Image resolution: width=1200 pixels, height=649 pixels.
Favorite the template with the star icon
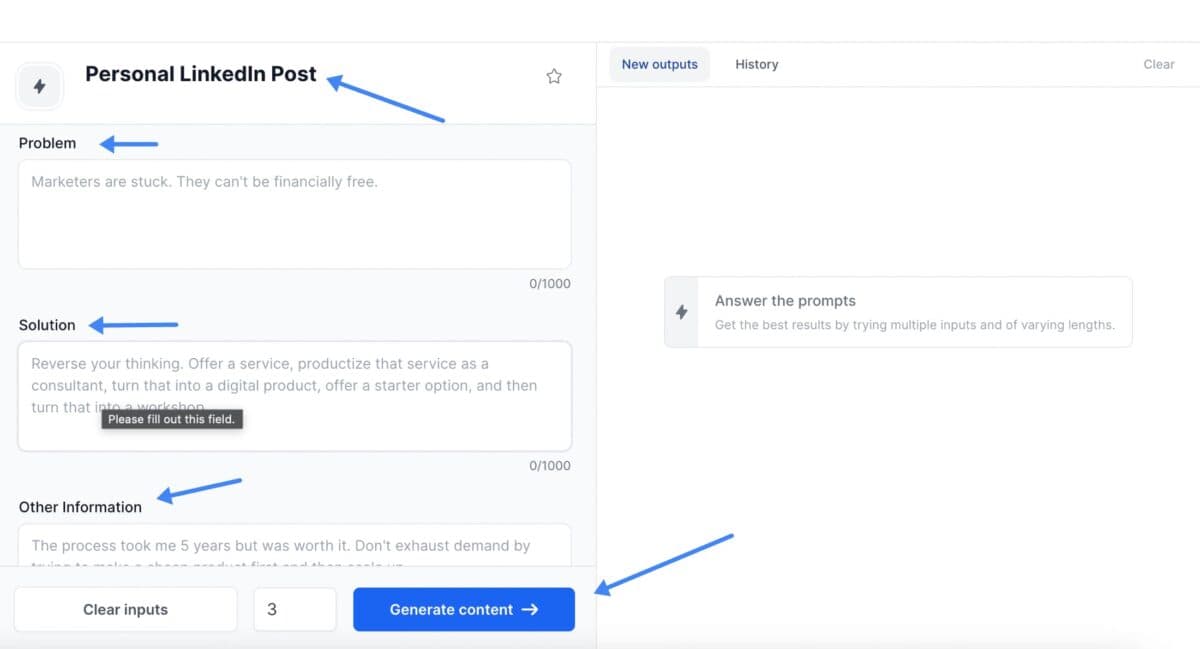click(554, 75)
